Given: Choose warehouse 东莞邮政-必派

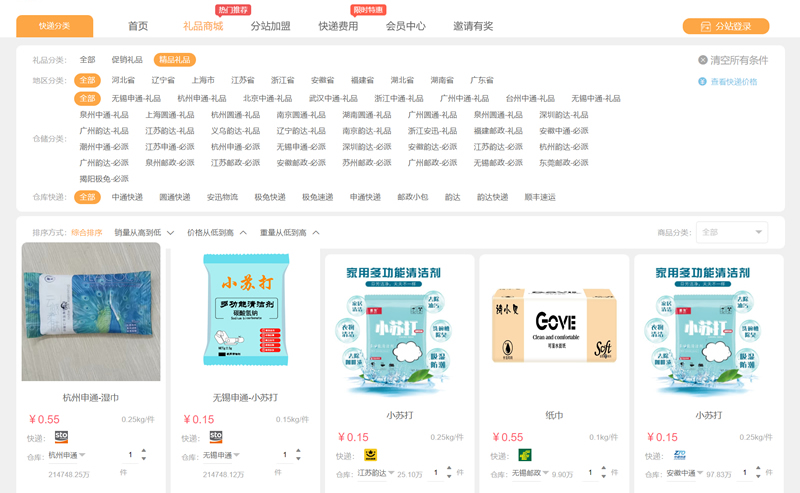Looking at the screenshot, I should 564,163.
